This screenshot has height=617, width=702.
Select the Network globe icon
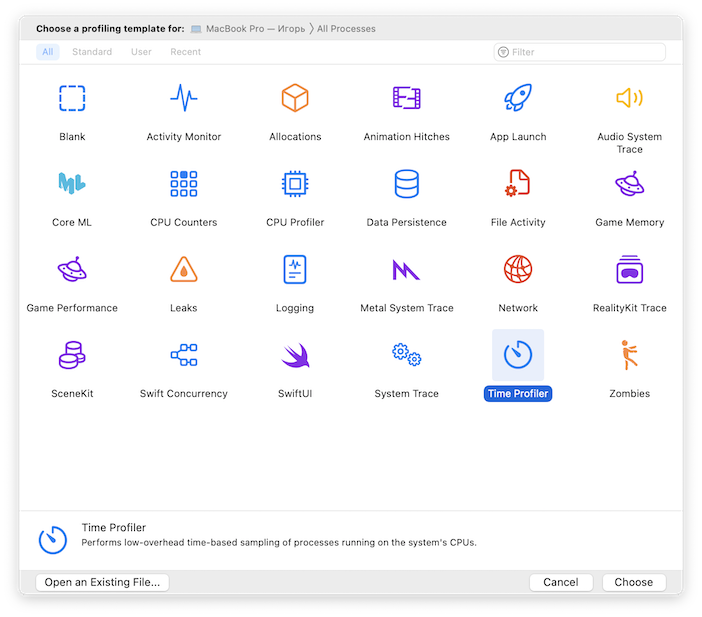pos(518,269)
